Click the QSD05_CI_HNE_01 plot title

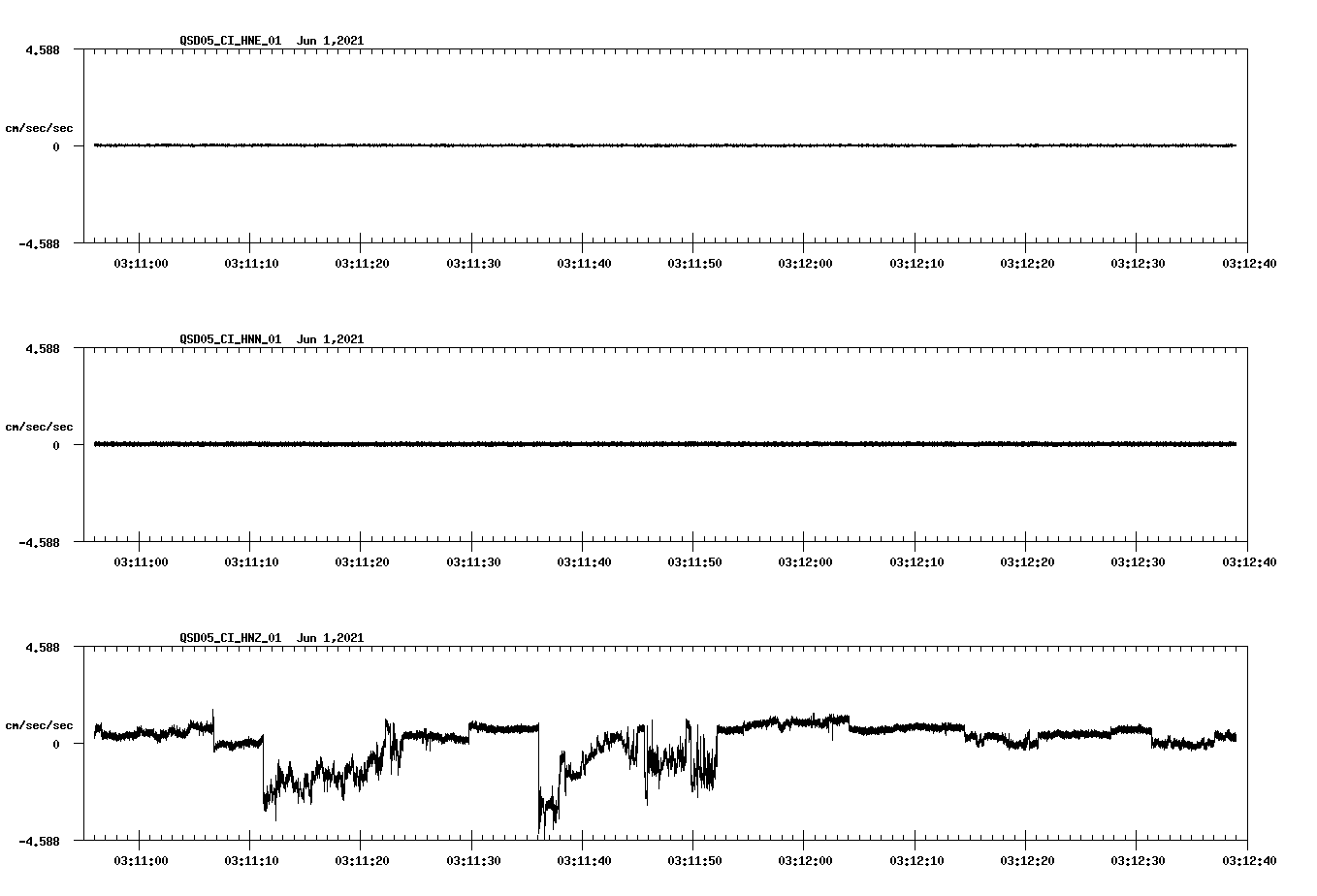[x=272, y=41]
